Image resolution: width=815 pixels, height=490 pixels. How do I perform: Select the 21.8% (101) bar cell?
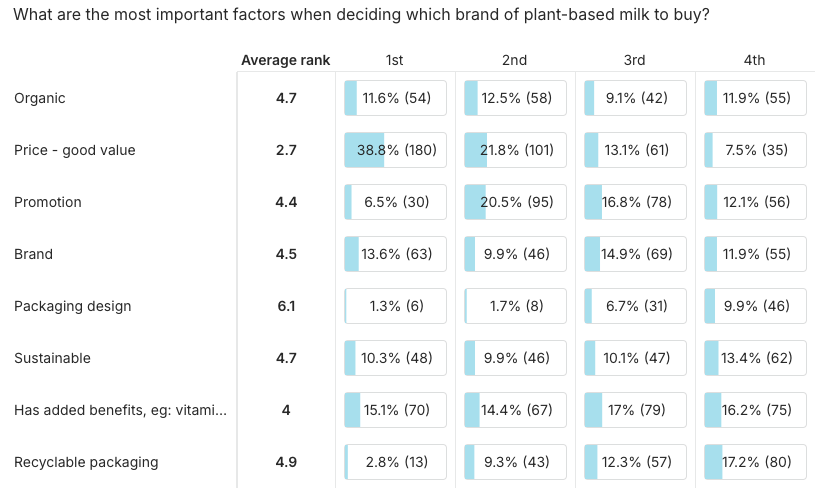point(515,150)
